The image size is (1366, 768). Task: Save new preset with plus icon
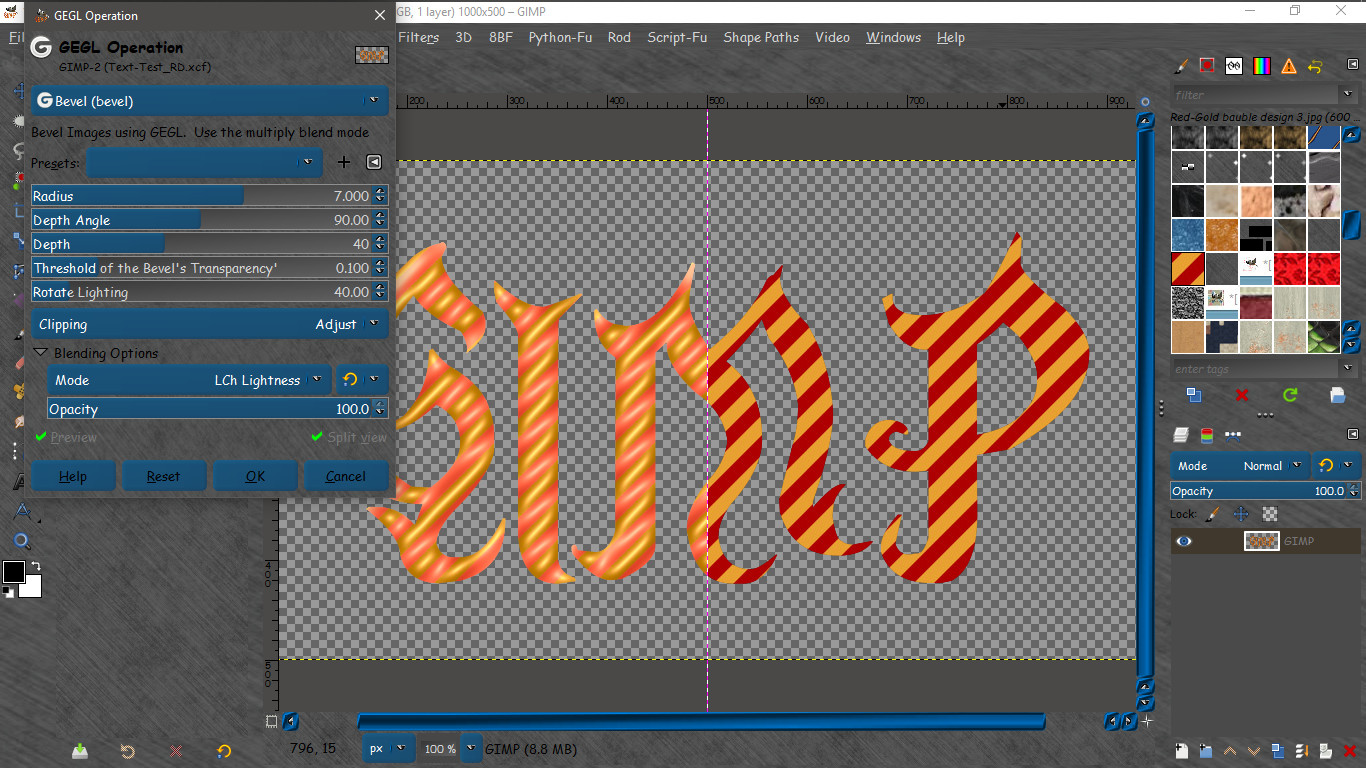[x=344, y=162]
